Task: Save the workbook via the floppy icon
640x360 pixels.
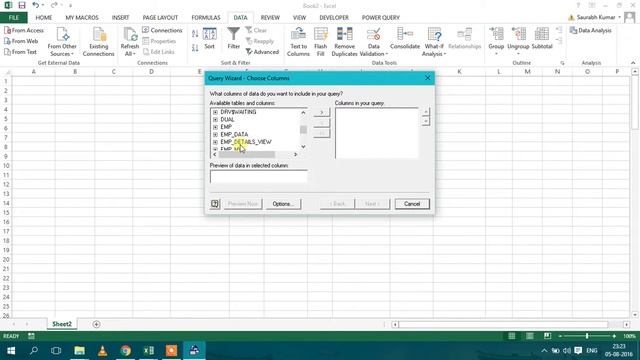Action: tap(22, 5)
